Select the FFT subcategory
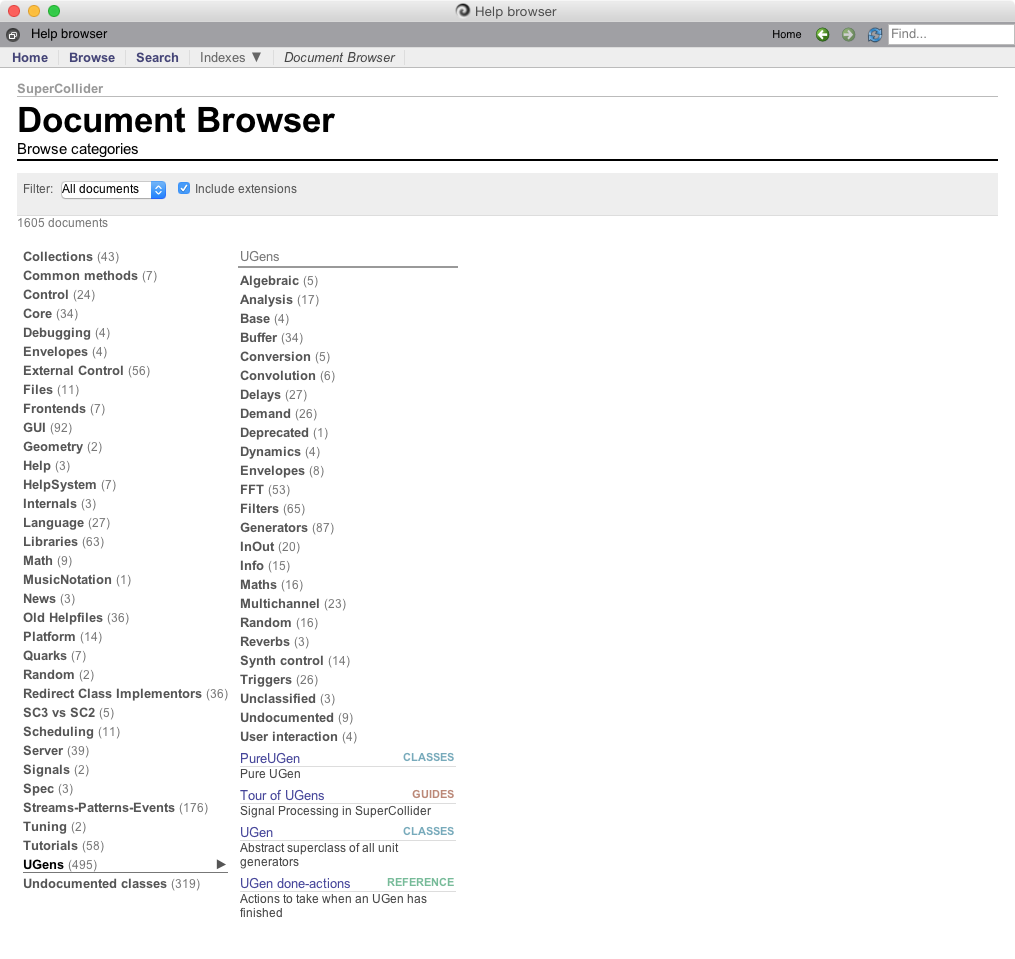Image resolution: width=1015 pixels, height=959 pixels. 265,490
